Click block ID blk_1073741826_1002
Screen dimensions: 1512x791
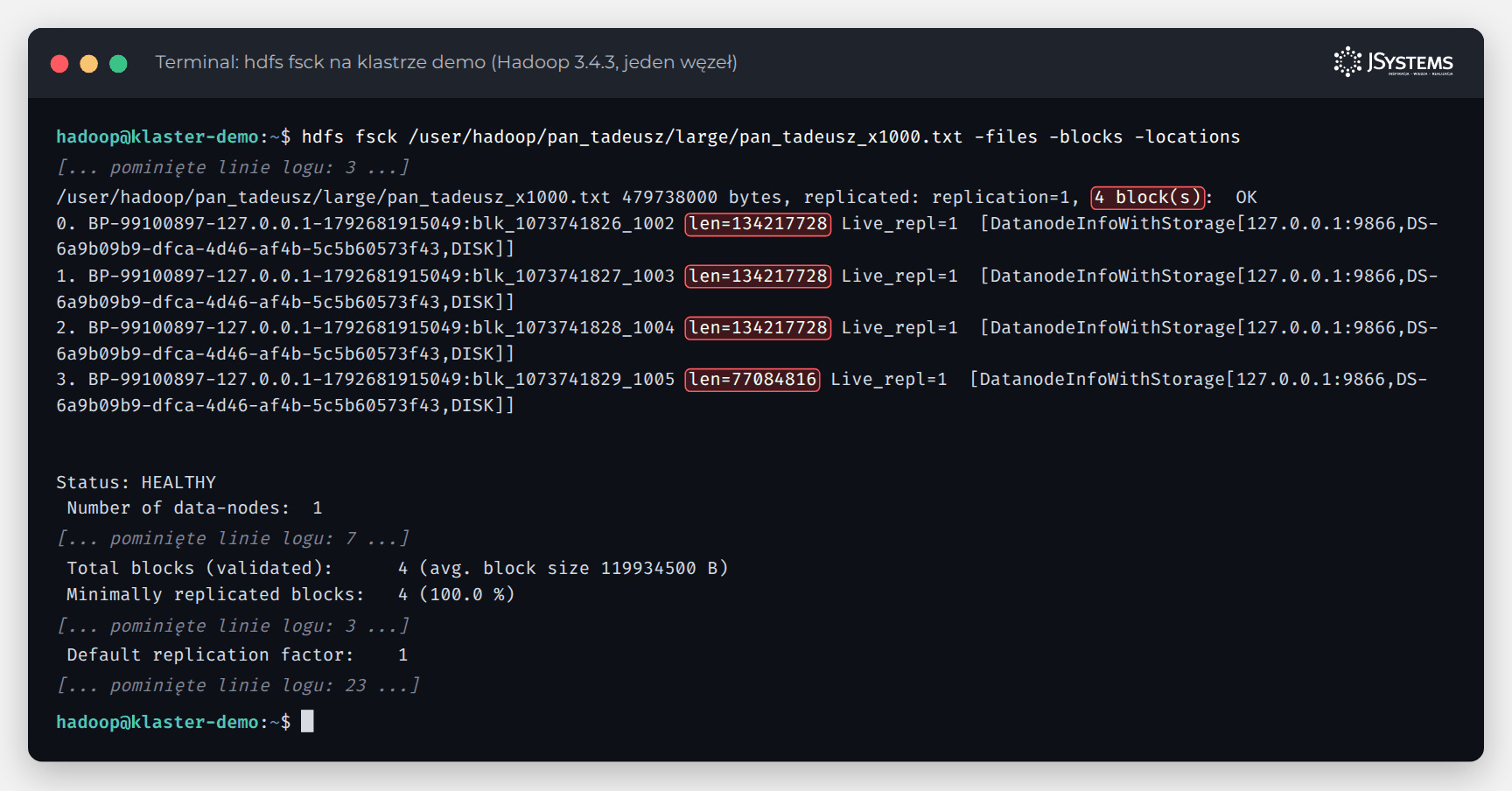click(573, 223)
